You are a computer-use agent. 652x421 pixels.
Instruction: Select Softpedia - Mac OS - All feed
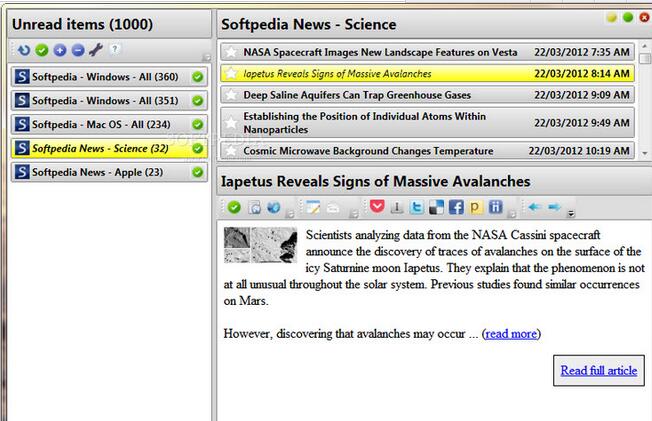click(109, 124)
